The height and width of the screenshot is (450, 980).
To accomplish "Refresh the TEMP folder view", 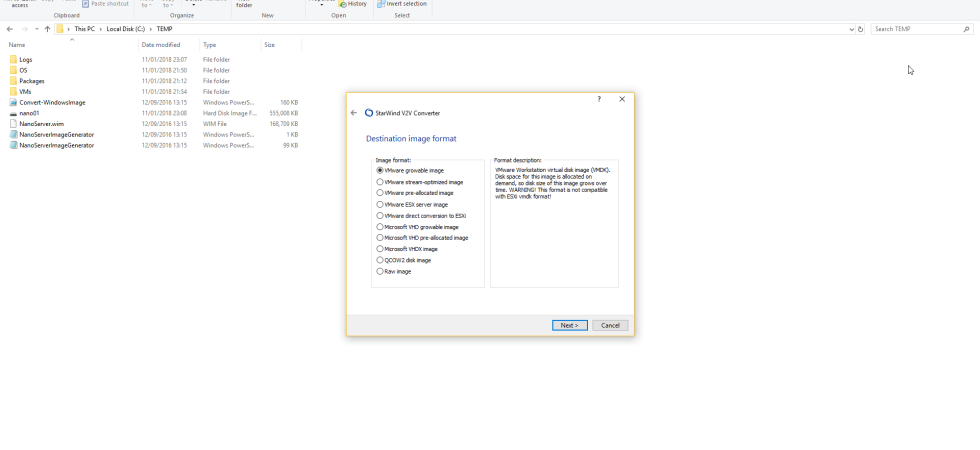I will point(860,29).
